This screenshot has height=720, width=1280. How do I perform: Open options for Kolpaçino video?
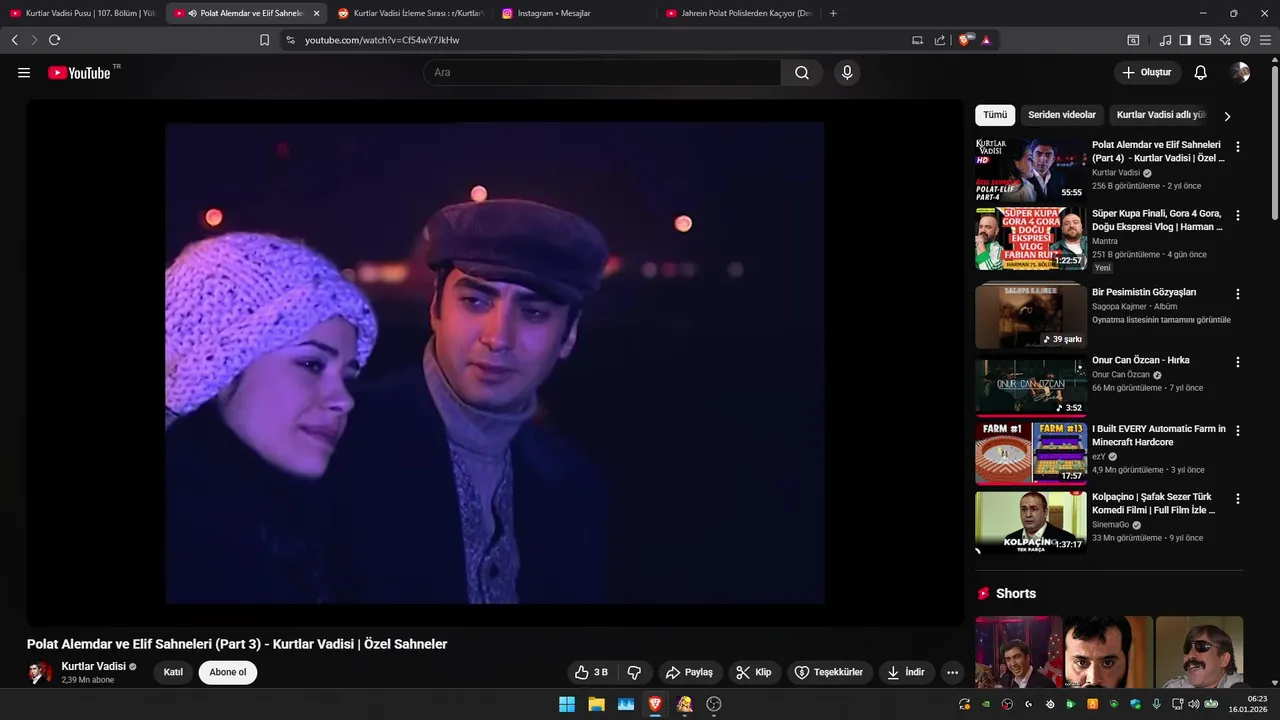pyautogui.click(x=1238, y=498)
